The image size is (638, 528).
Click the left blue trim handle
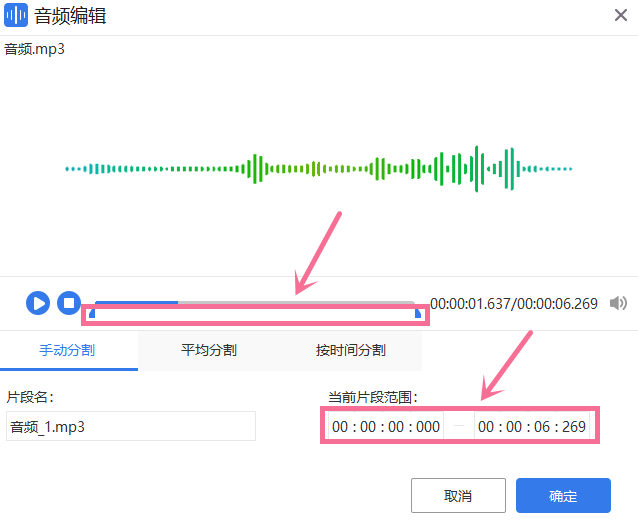coord(92,314)
